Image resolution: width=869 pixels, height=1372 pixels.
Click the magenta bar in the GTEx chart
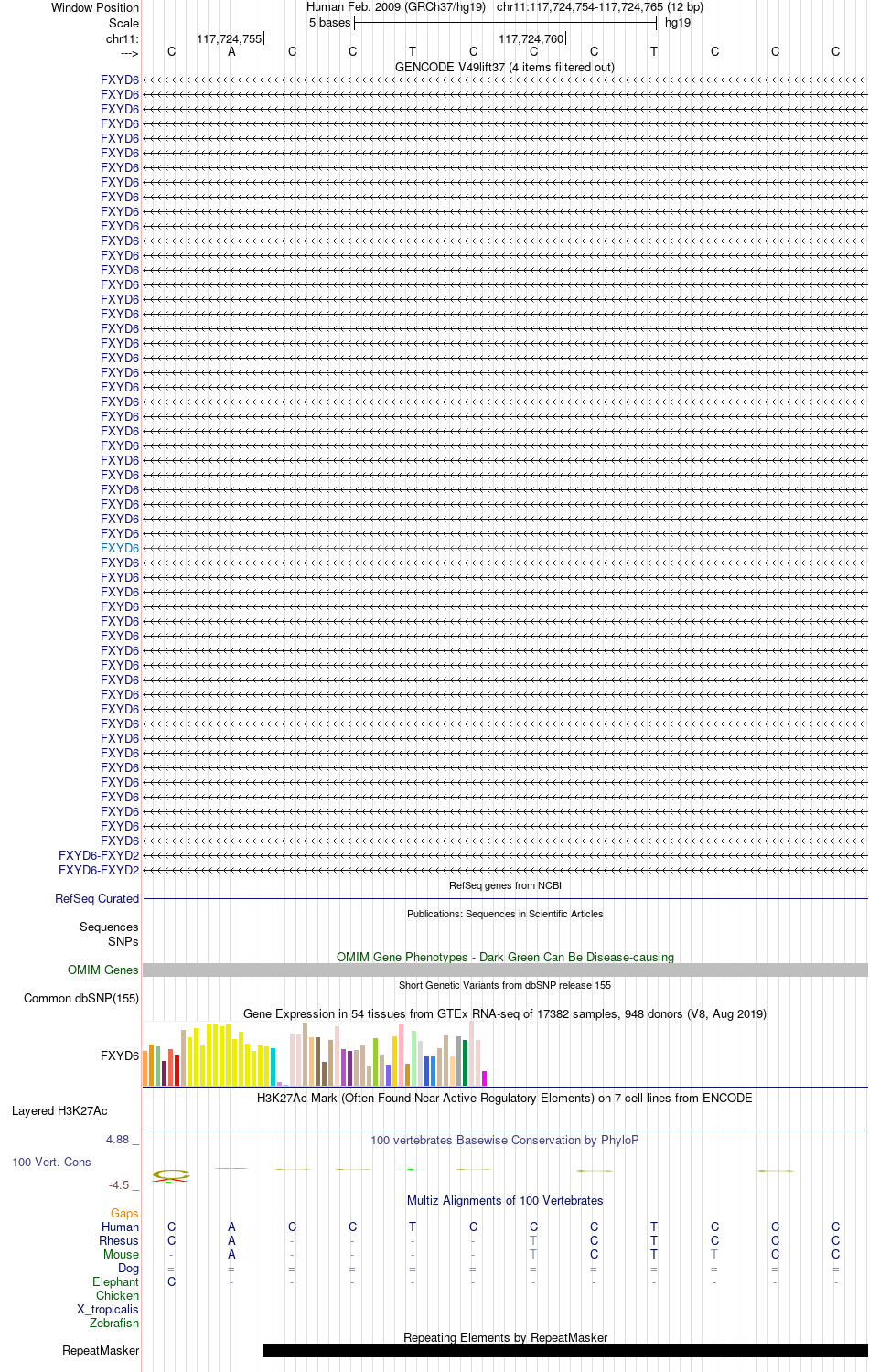pos(485,1078)
